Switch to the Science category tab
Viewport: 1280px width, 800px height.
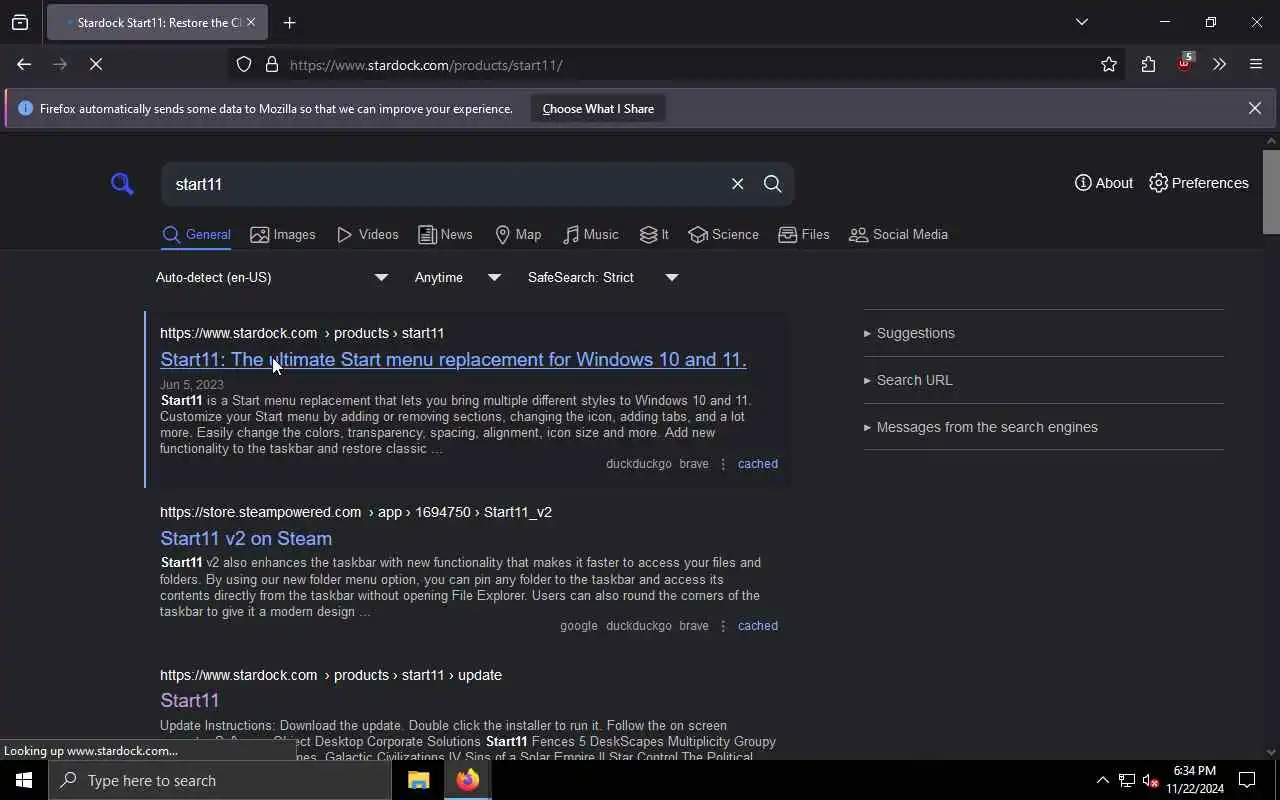pos(723,235)
